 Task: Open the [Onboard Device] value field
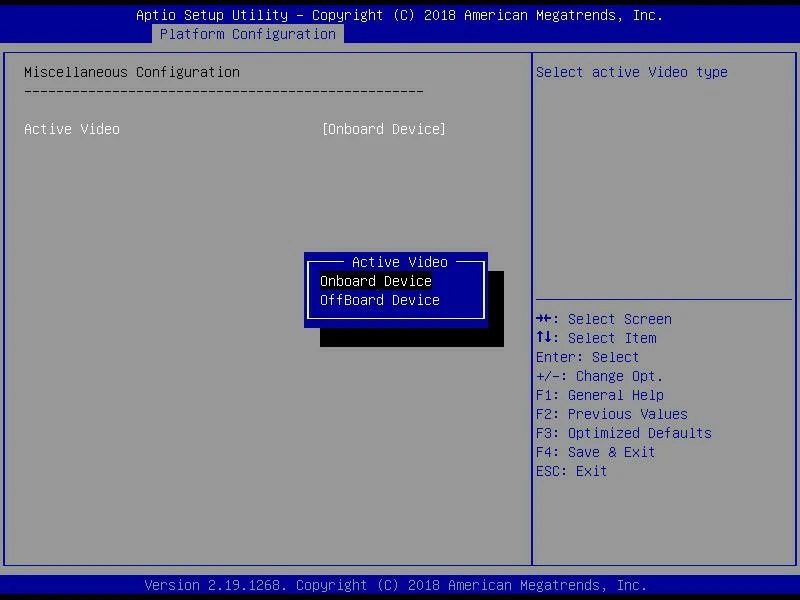(384, 129)
